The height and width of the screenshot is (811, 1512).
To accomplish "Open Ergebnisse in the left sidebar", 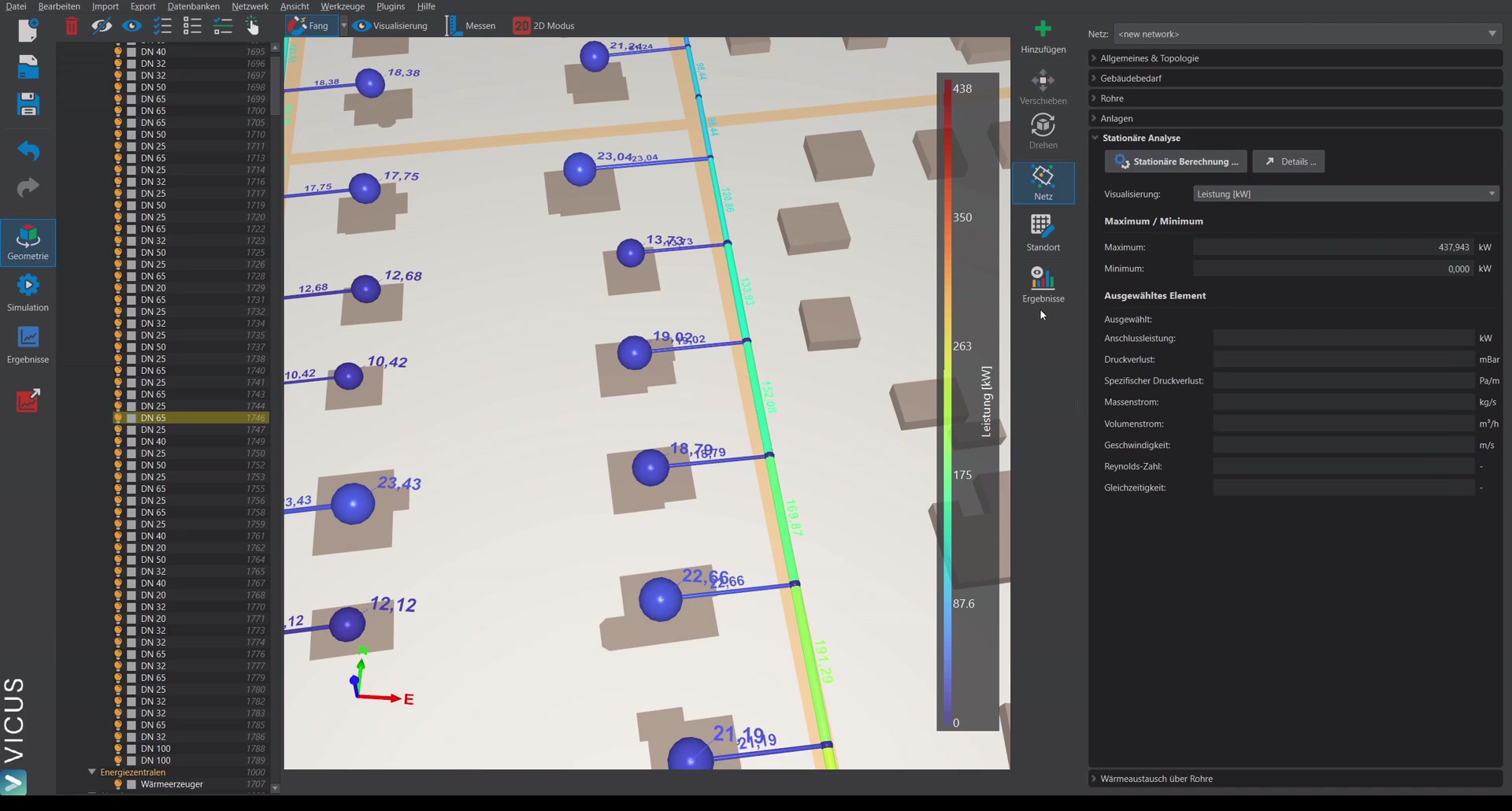I will click(28, 345).
